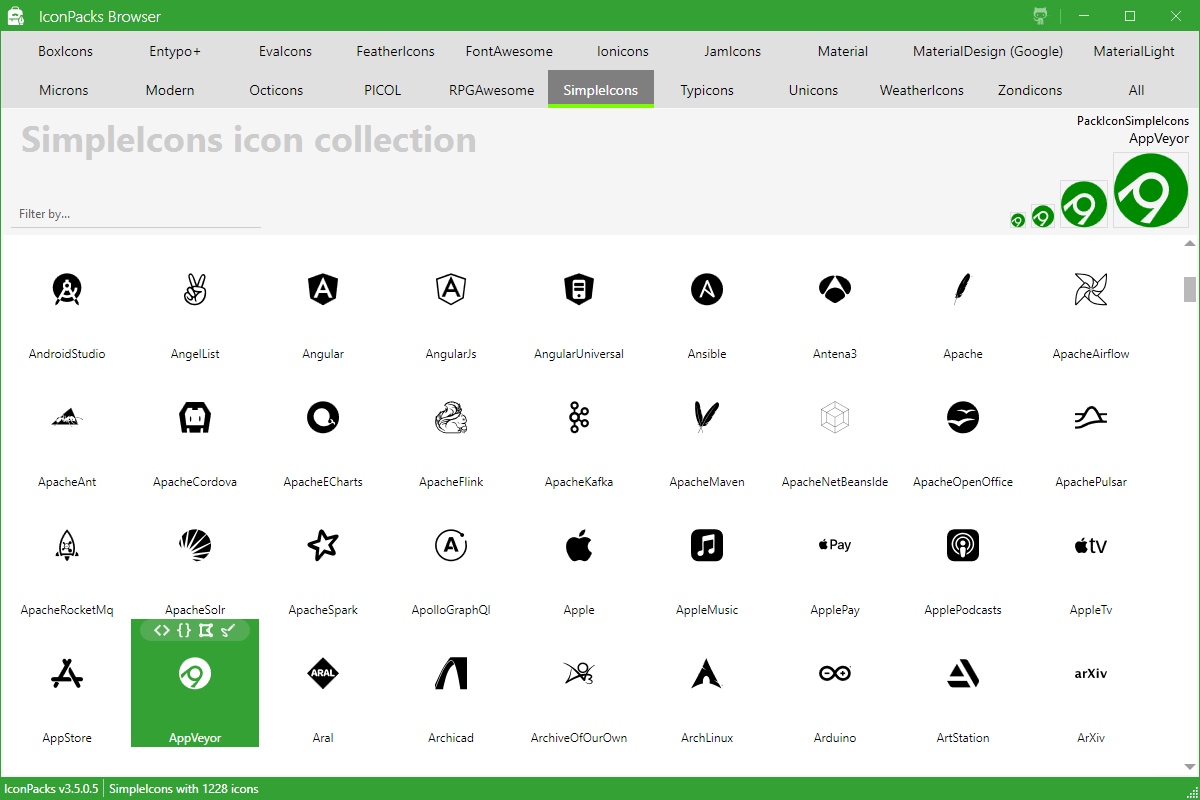Click the smallest AppVeyor preview image
The height and width of the screenshot is (800, 1200).
[x=1017, y=220]
